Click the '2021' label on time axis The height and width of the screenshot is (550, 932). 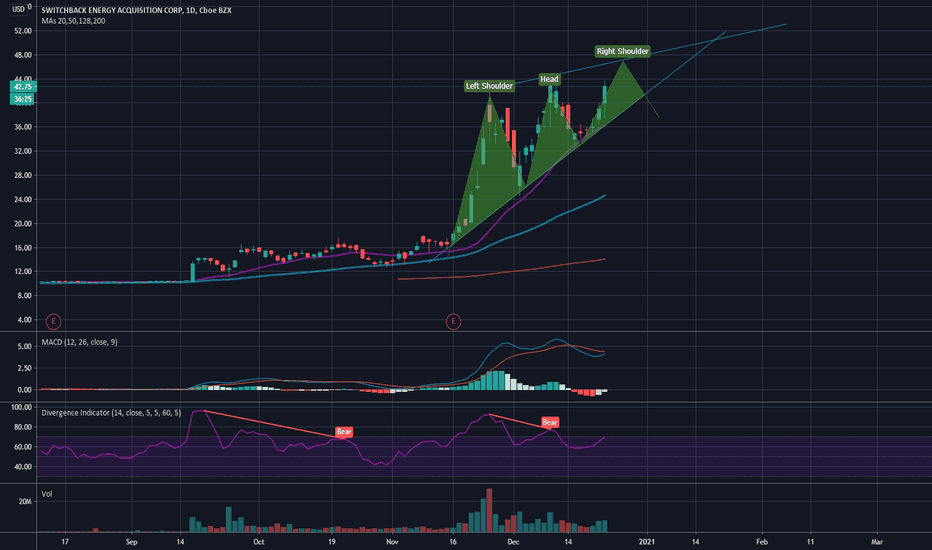647,542
